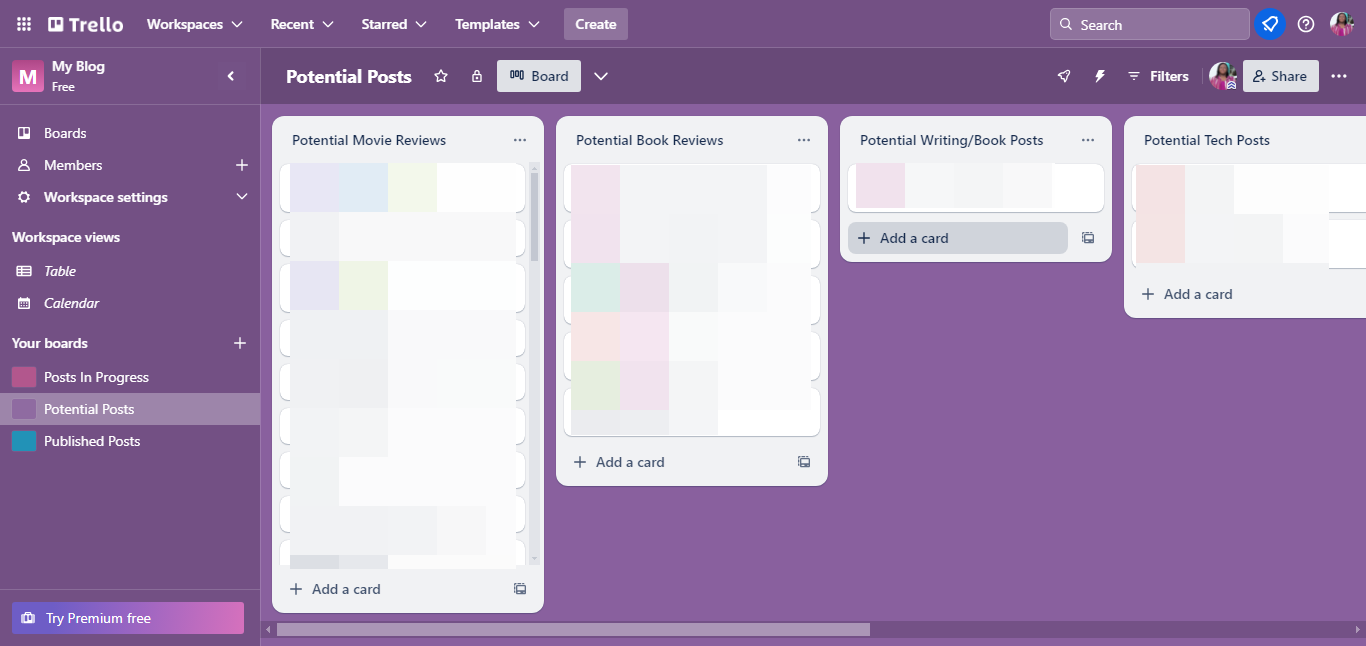Select the teal Published Posts board swatch
This screenshot has height=646, width=1366.
click(24, 441)
